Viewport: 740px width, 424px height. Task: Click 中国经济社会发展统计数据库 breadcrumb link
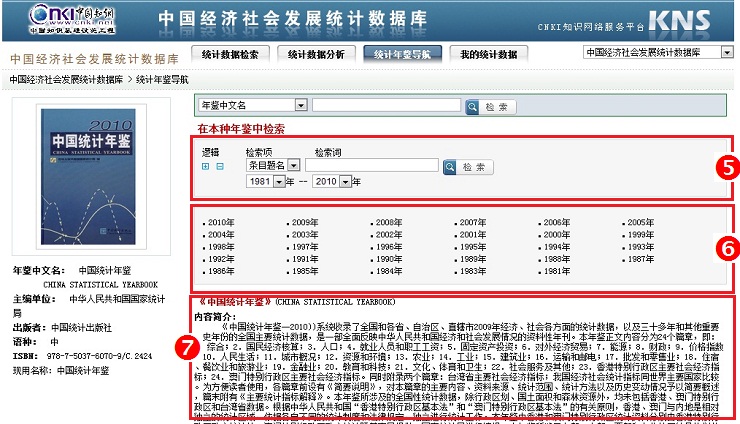click(x=67, y=78)
